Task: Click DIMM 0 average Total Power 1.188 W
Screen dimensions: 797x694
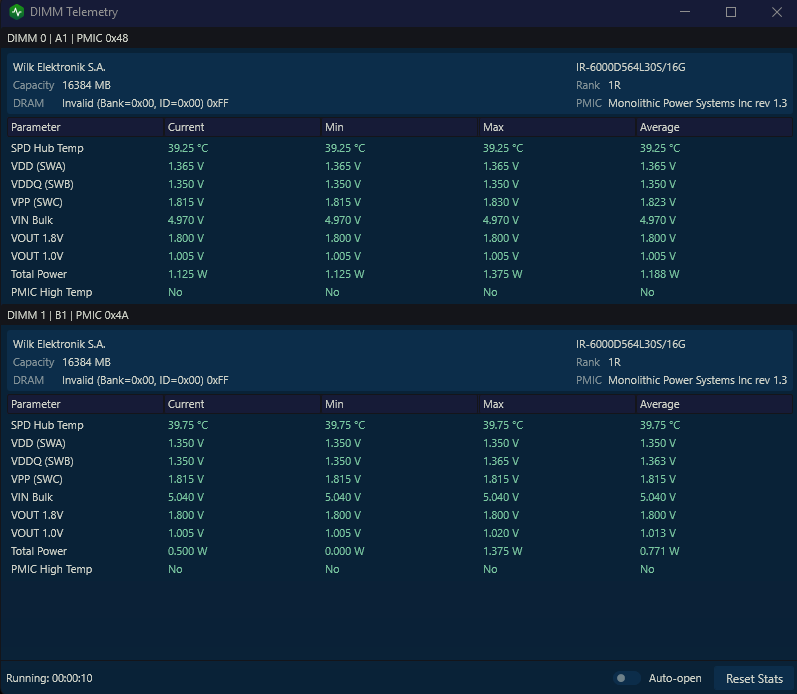Action: 659,274
